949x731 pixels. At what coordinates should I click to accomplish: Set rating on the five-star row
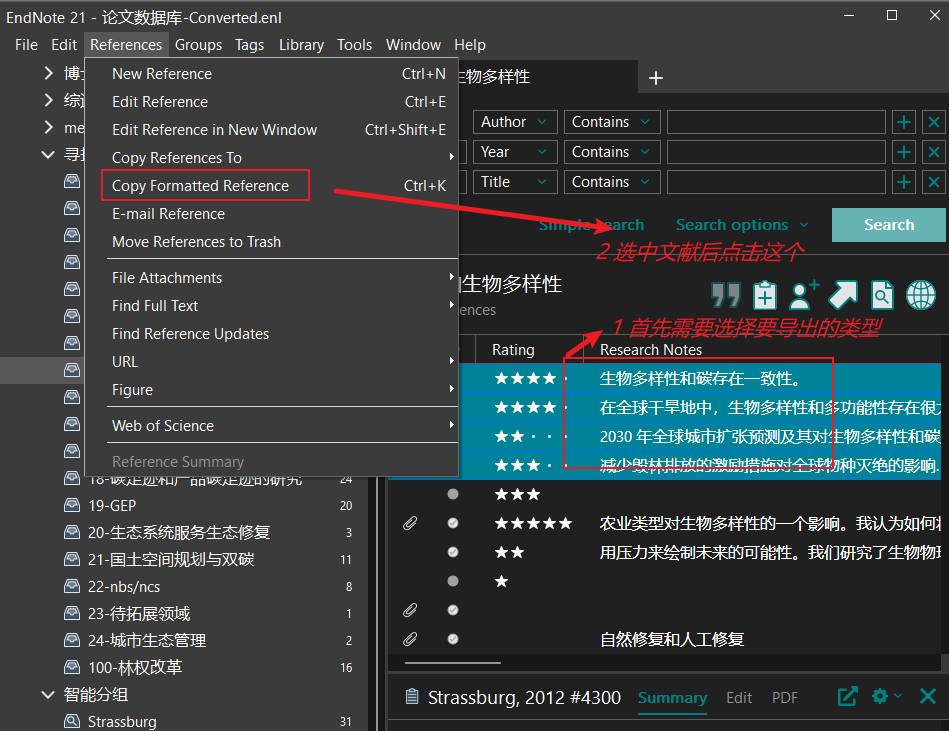[533, 523]
